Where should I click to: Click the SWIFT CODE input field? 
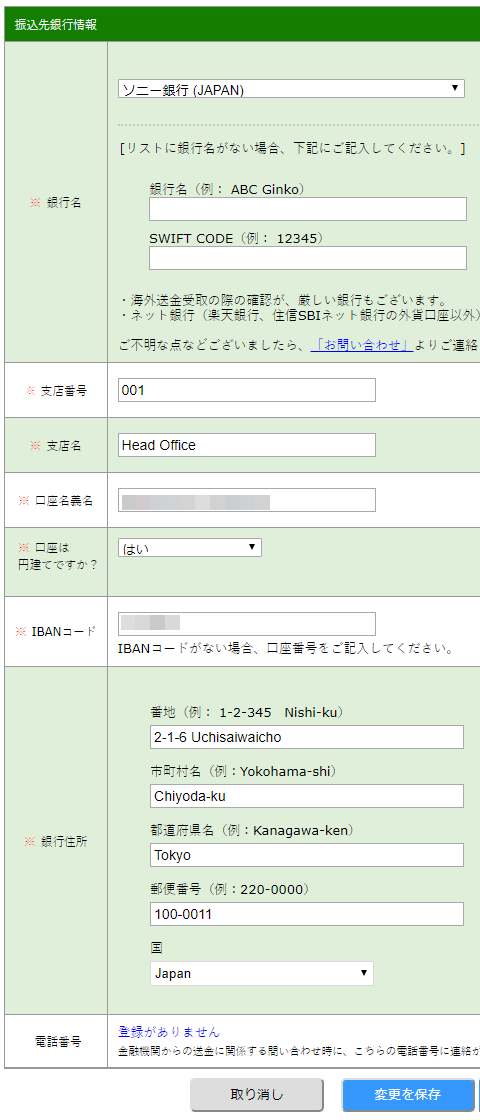pos(307,258)
